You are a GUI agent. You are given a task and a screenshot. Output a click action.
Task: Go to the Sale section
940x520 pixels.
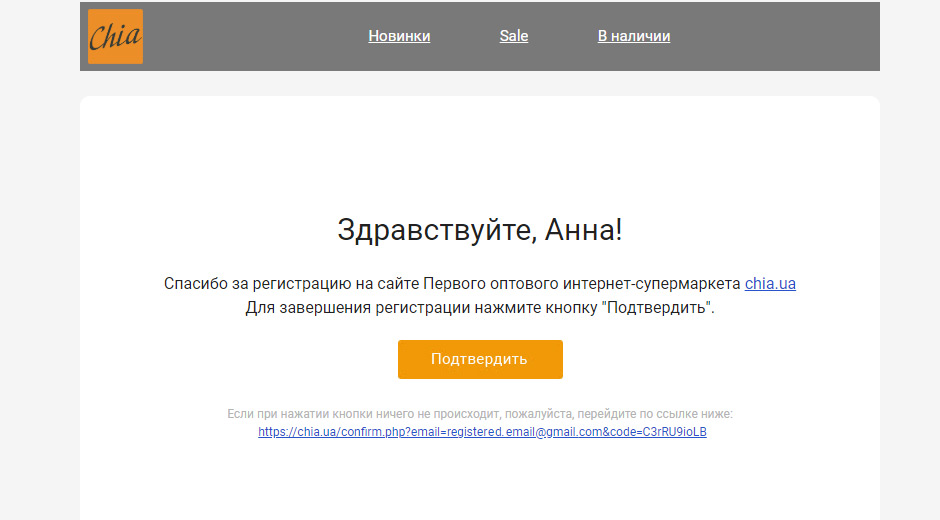pyautogui.click(x=514, y=36)
